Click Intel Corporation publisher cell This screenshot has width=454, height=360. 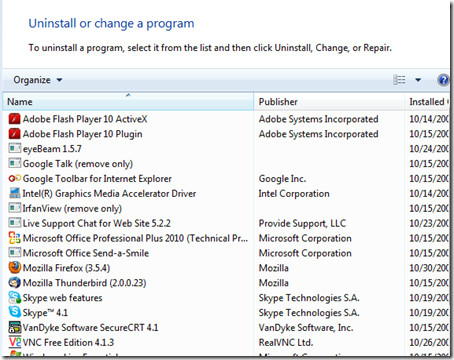click(294, 193)
